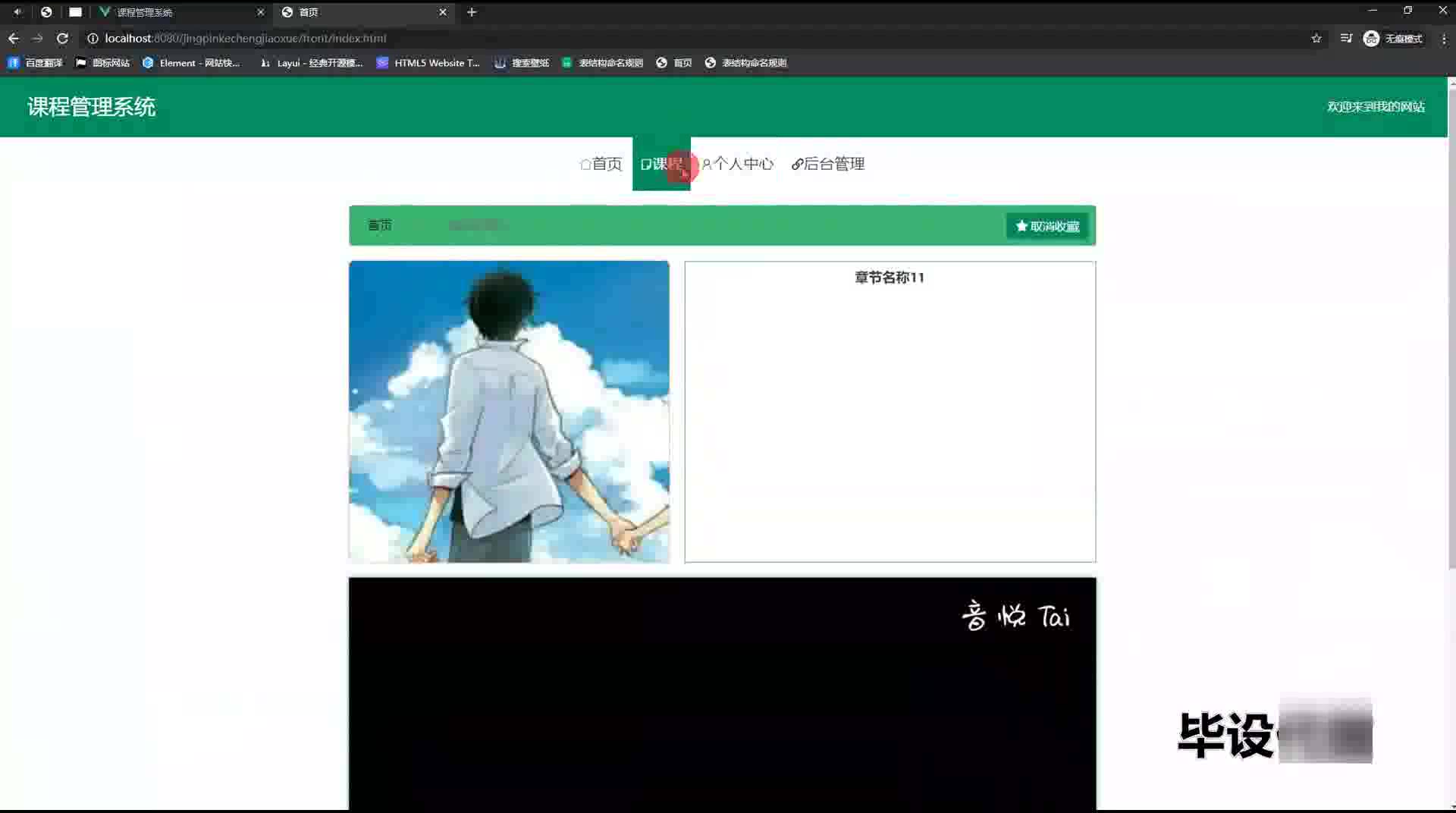Click the 首页 breadcrumb in green bar
1456x813 pixels.
coord(380,225)
